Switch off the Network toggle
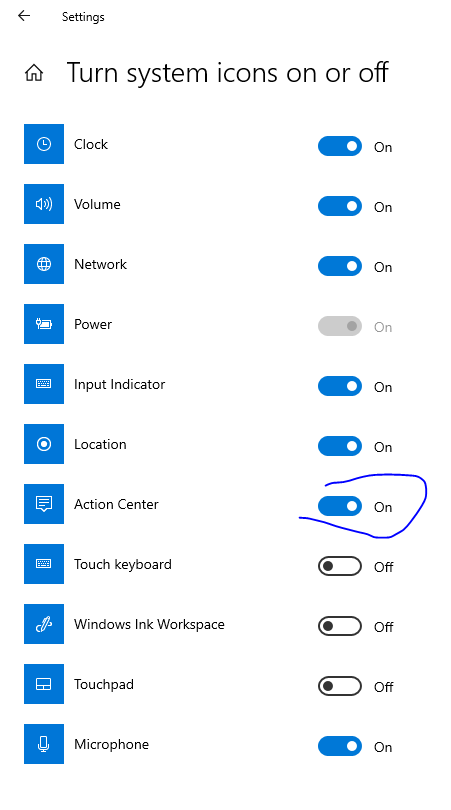The height and width of the screenshot is (810, 451). click(x=340, y=266)
